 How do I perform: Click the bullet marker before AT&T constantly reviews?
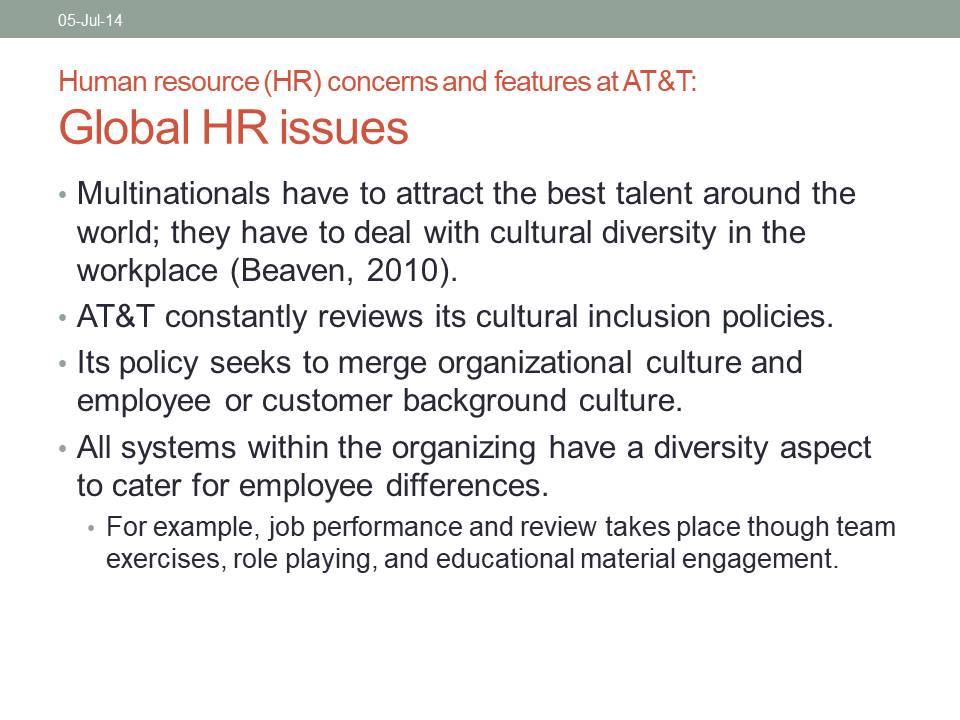63,318
